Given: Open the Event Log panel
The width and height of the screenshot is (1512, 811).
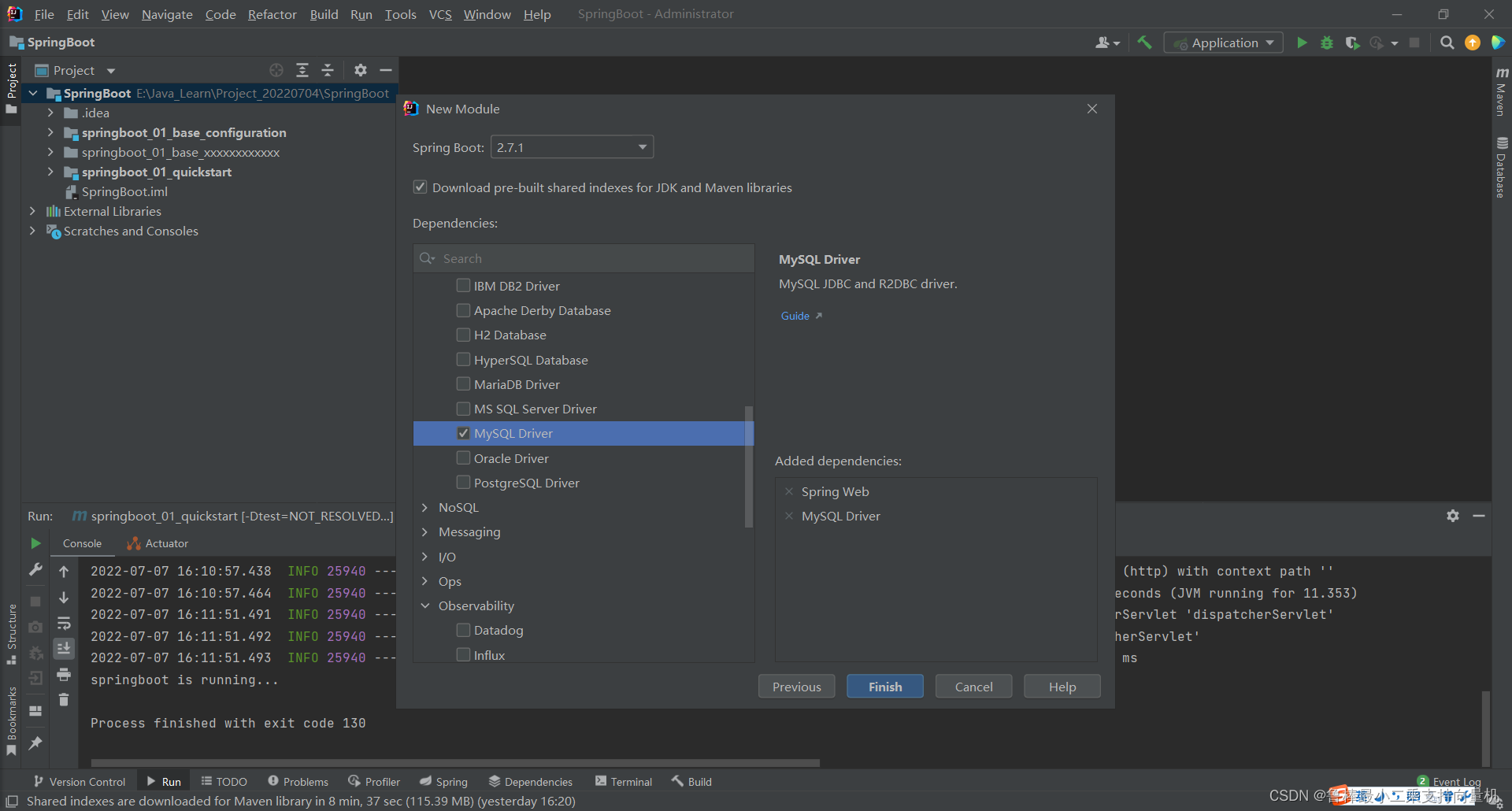Looking at the screenshot, I should [x=1449, y=781].
